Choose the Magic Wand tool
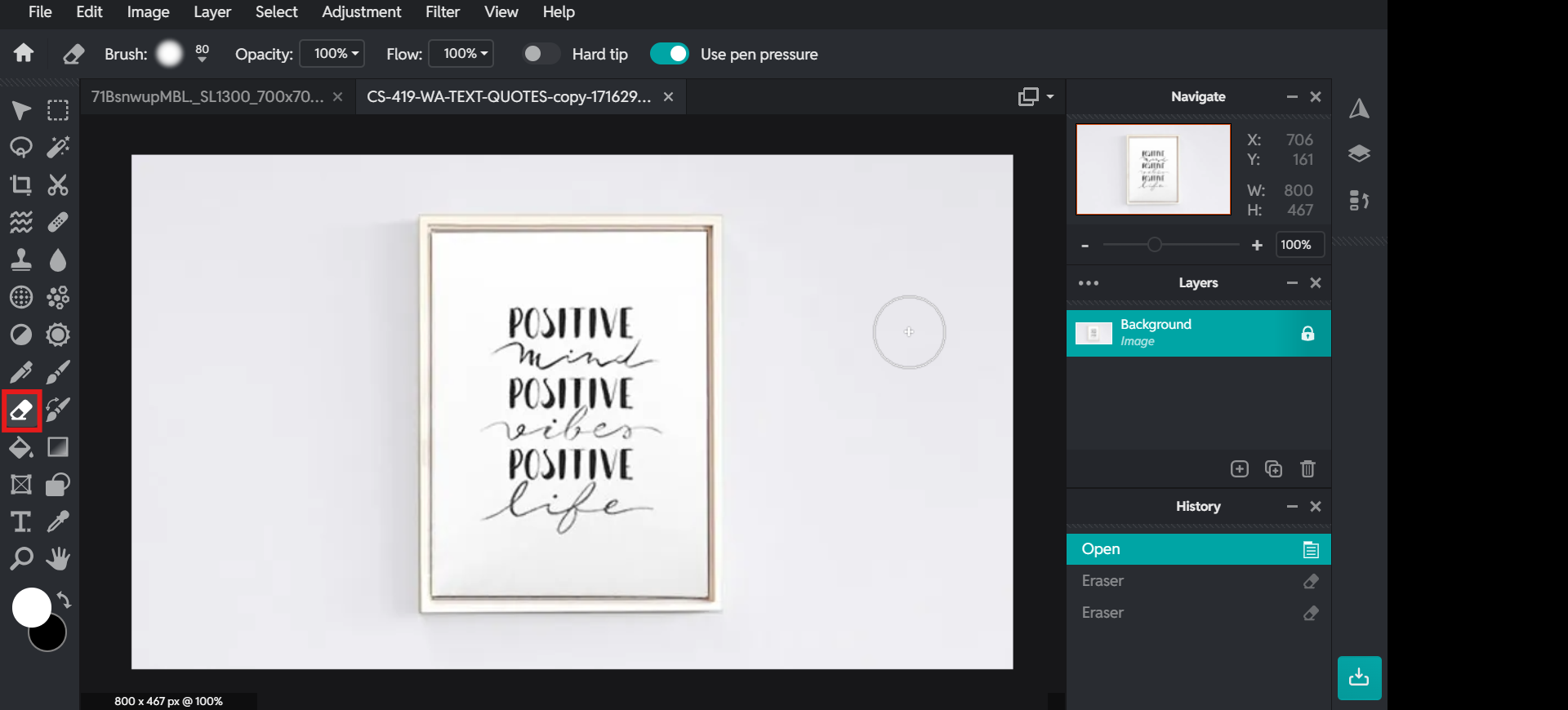This screenshot has width=1568, height=710. pos(58,148)
